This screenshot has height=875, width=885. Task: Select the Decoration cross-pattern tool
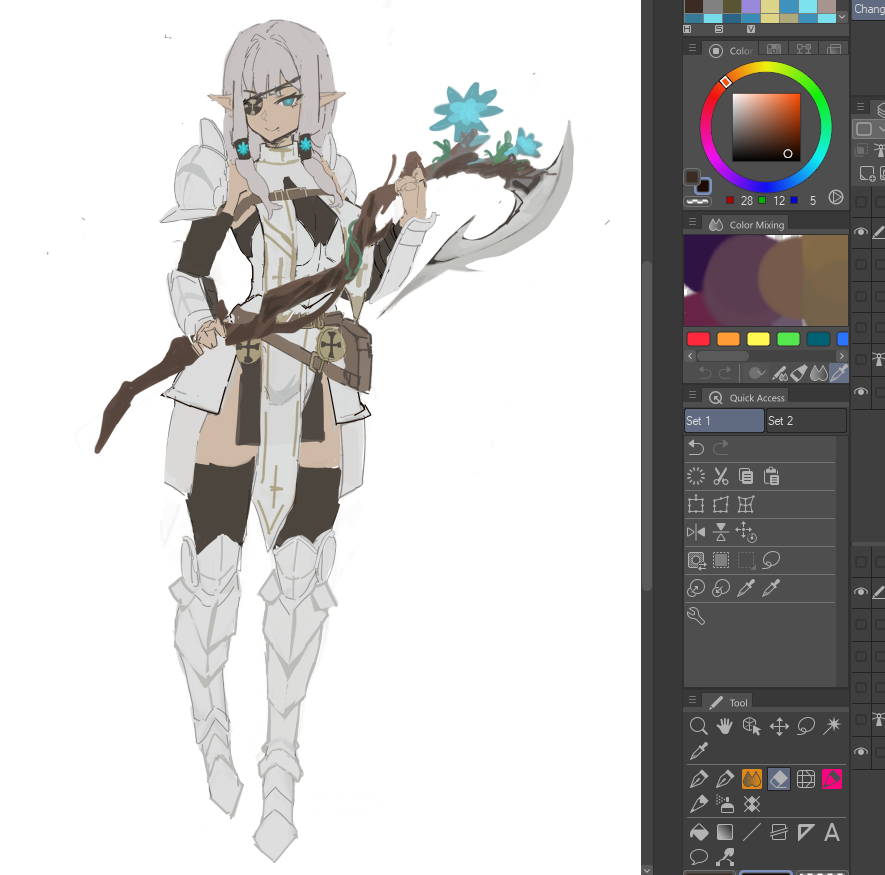[x=752, y=804]
